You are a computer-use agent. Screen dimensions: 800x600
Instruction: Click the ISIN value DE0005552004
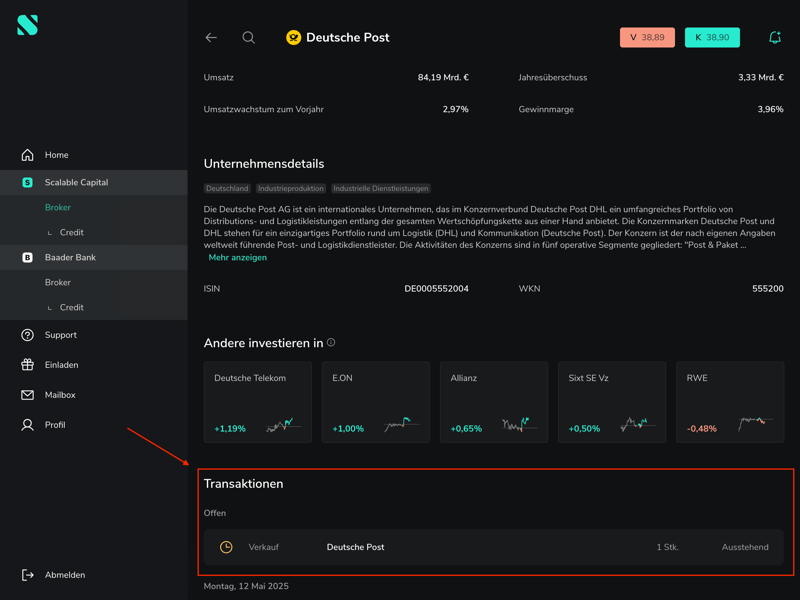pos(436,289)
